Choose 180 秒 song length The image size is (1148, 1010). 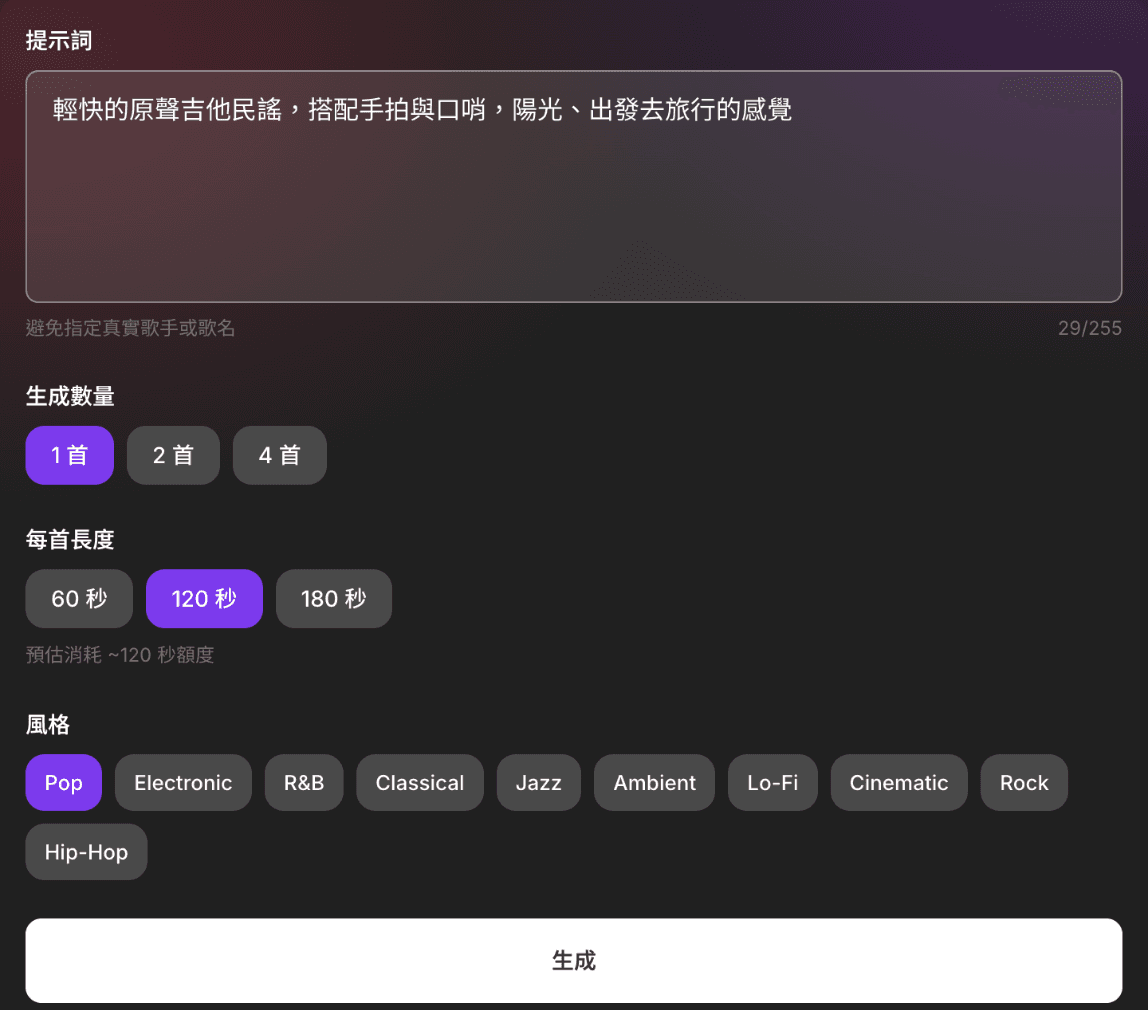click(x=334, y=599)
